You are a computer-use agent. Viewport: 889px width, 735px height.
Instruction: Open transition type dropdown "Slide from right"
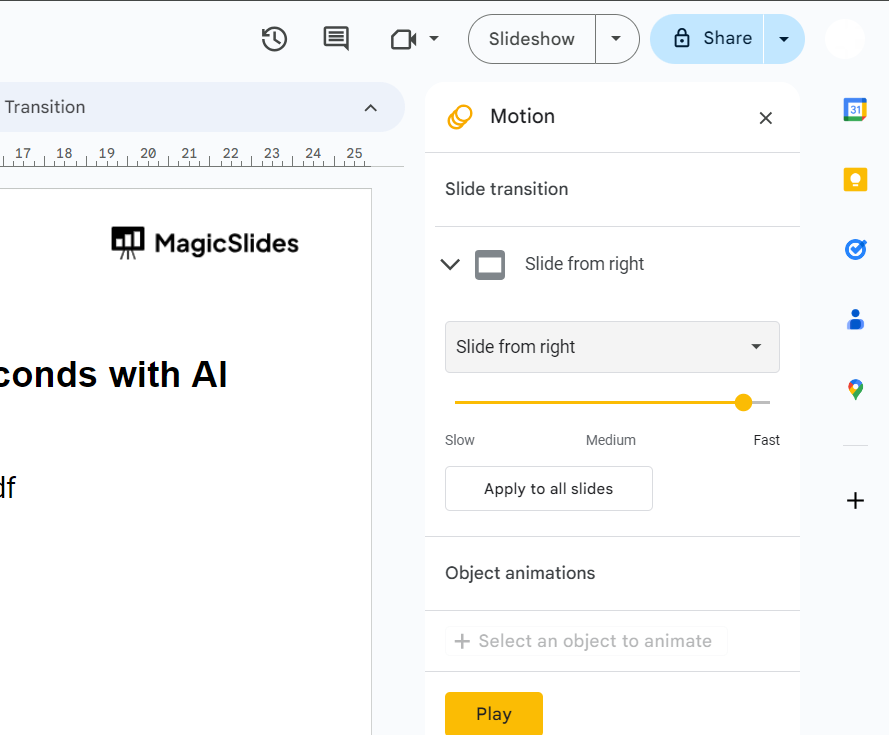click(612, 347)
